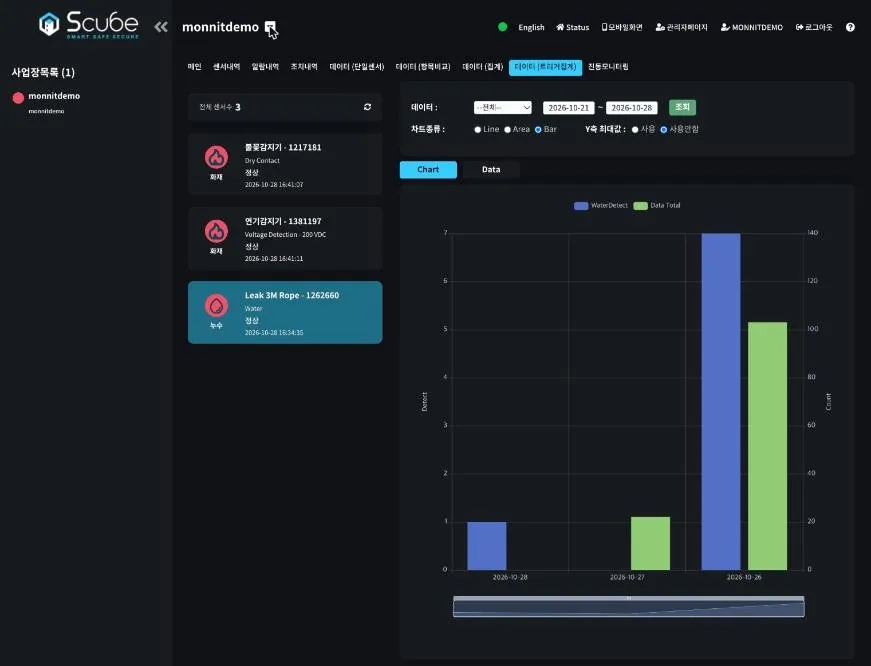Click the end date field 2026-10-28
This screenshot has height=666, width=871.
(632, 108)
